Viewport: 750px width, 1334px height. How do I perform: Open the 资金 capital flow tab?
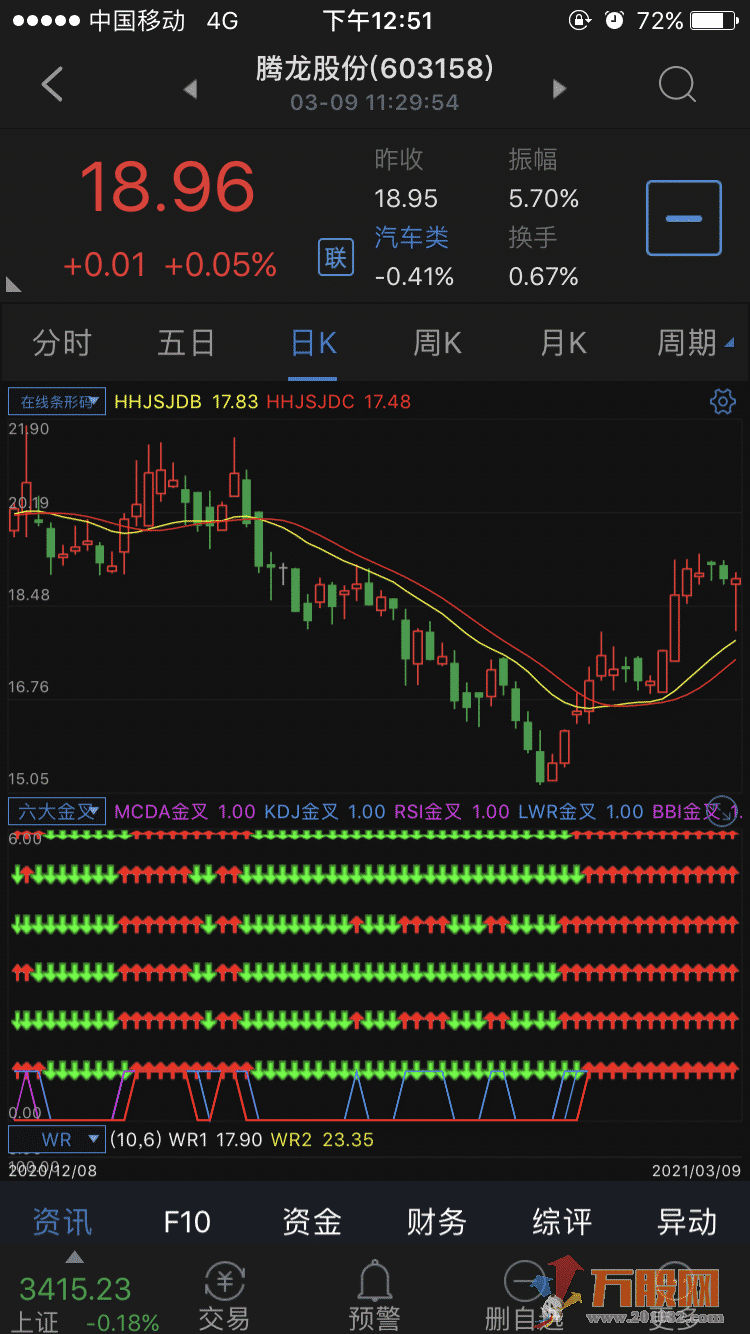[312, 1221]
